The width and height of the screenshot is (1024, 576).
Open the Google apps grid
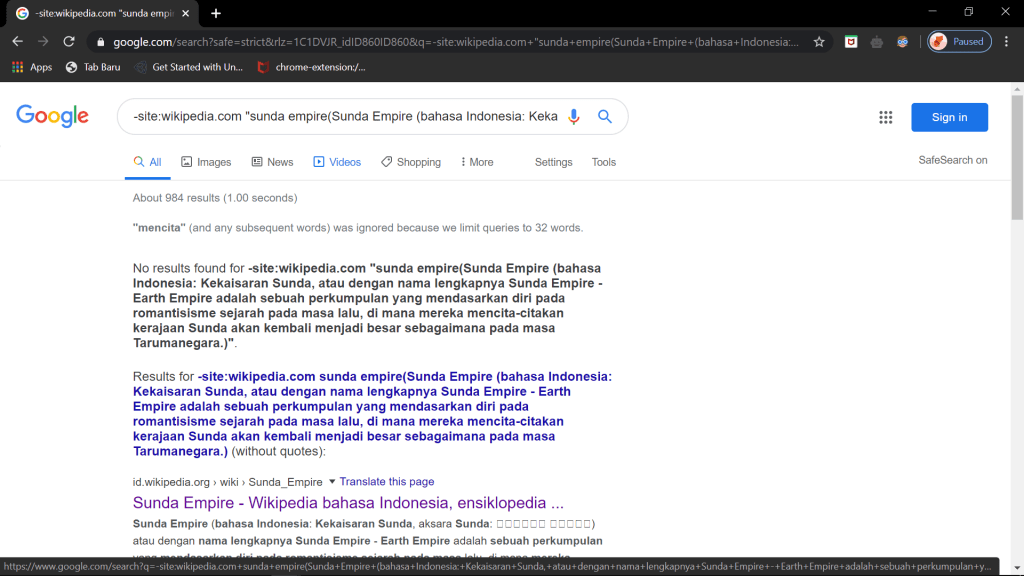pos(885,117)
